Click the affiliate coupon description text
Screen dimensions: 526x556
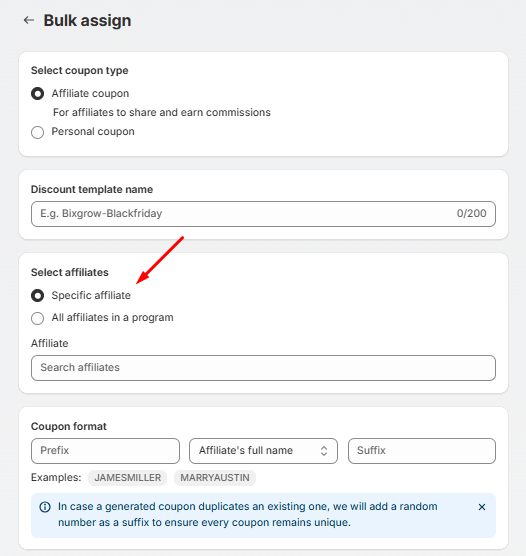(162, 112)
